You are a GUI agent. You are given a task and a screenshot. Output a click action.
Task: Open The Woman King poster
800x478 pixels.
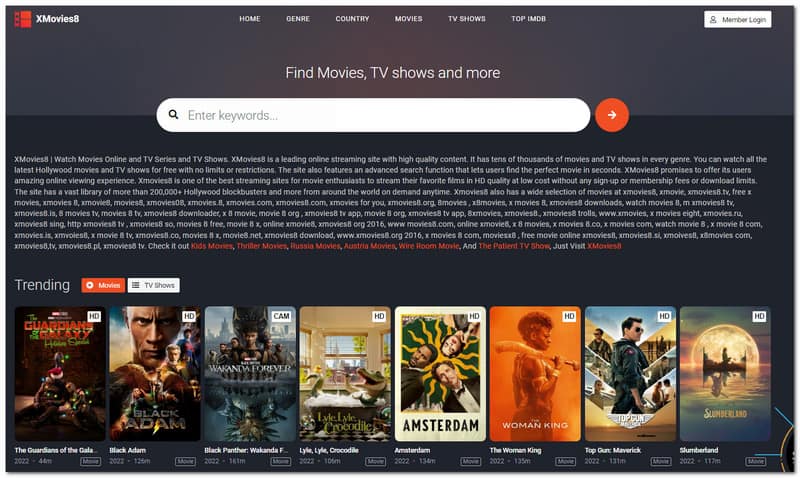click(x=535, y=374)
